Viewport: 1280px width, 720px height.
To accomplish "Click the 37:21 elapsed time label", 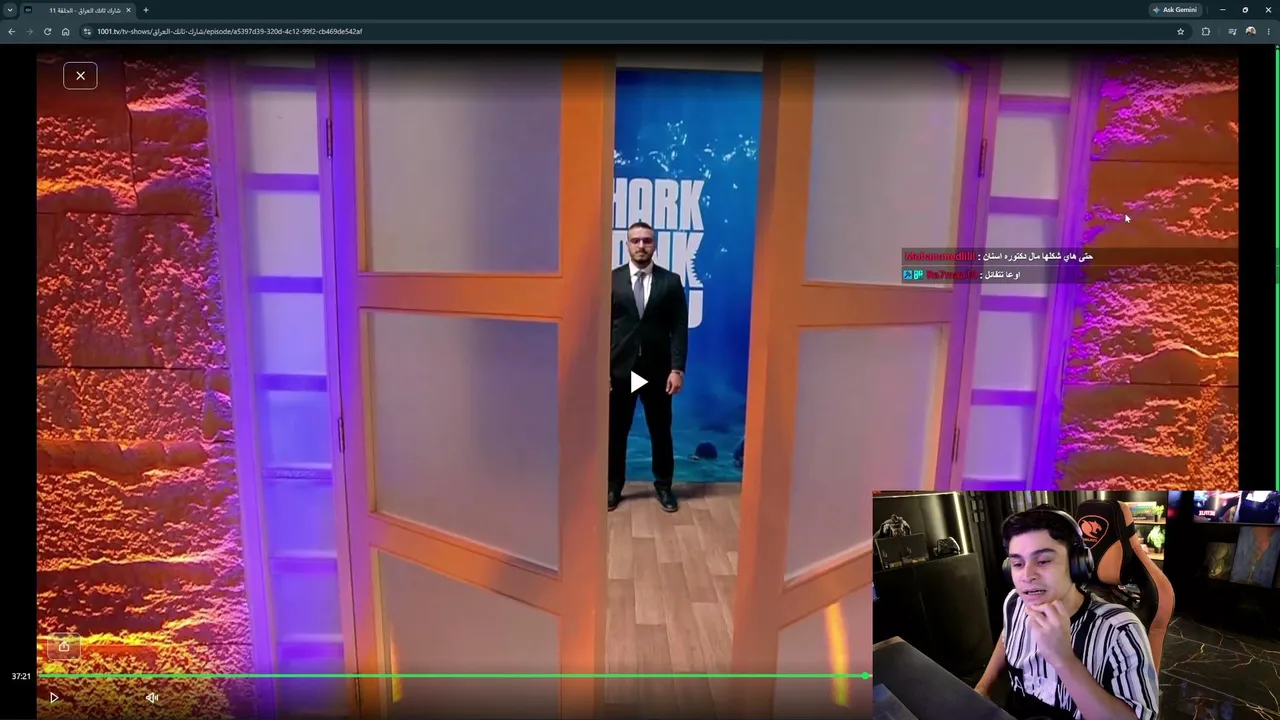I will [21, 677].
